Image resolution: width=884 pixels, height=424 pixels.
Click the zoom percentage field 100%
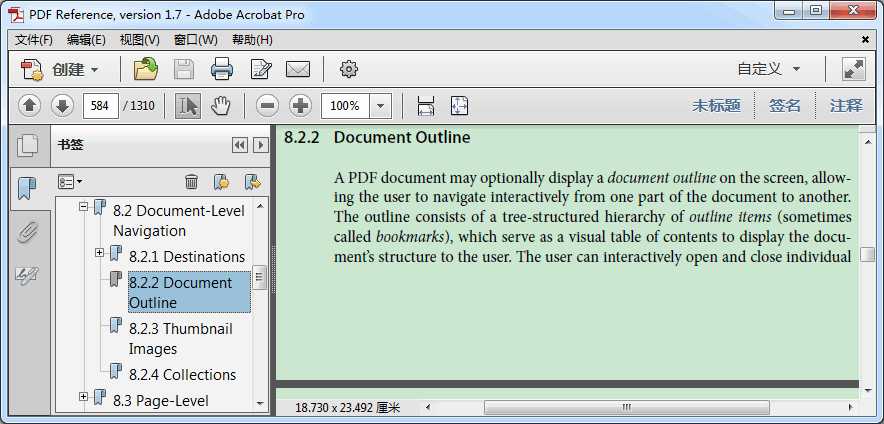click(345, 105)
